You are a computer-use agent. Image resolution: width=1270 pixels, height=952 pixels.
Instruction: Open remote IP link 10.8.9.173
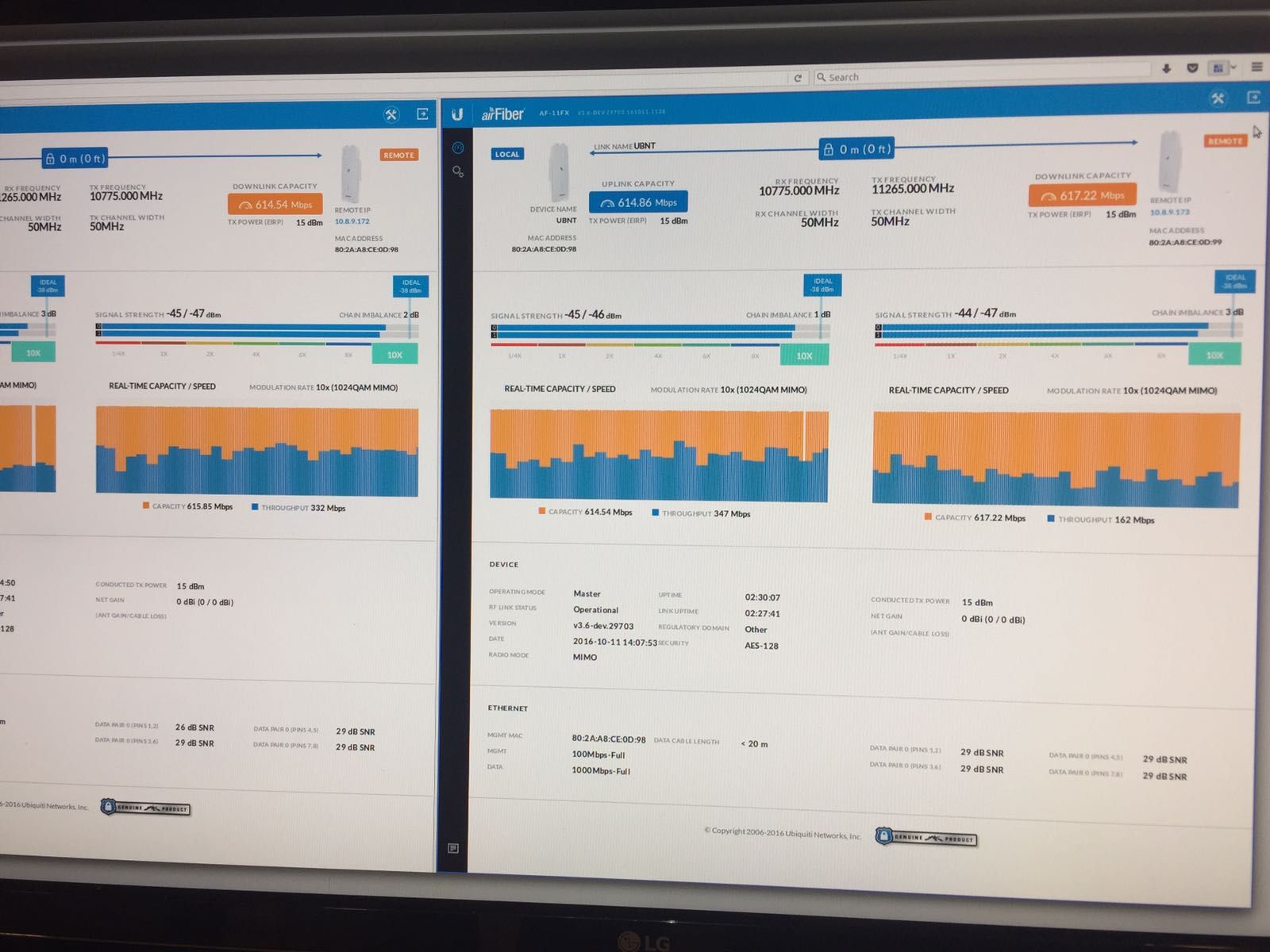(1170, 212)
